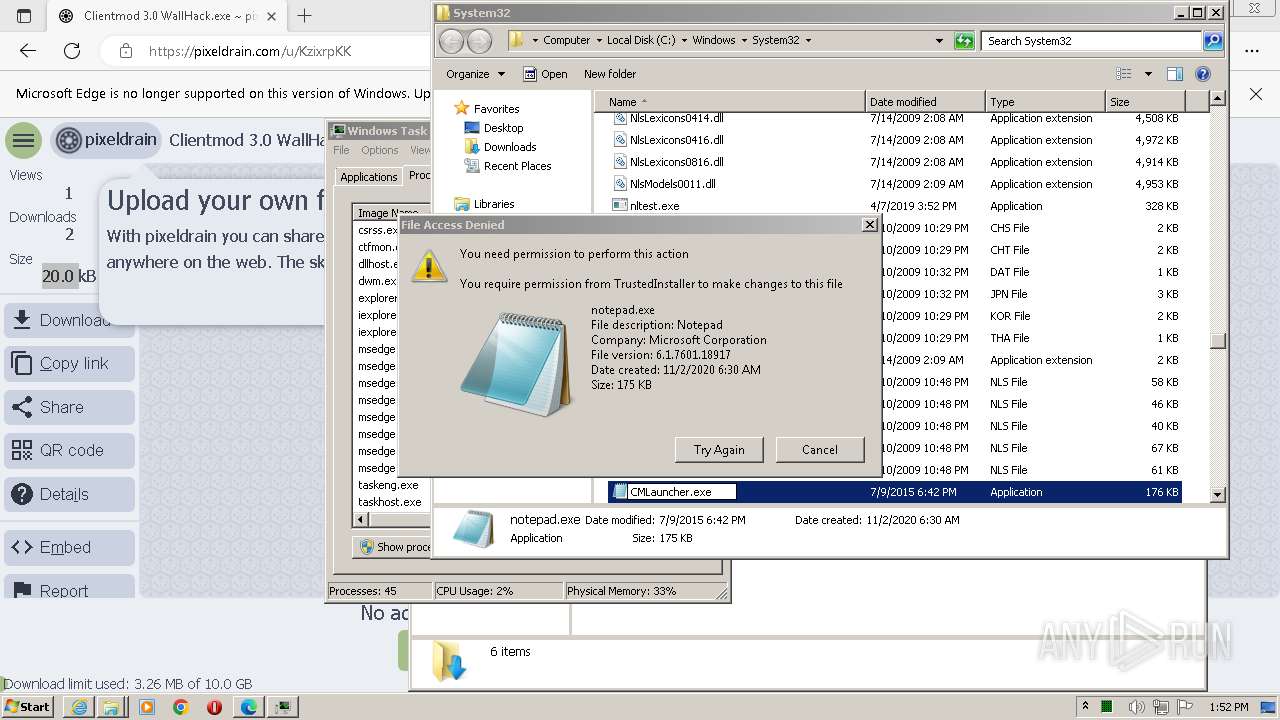Image resolution: width=1280 pixels, height=720 pixels.
Task: Expand the Local Disk (C:) breadcrumb arrow
Action: tap(684, 41)
